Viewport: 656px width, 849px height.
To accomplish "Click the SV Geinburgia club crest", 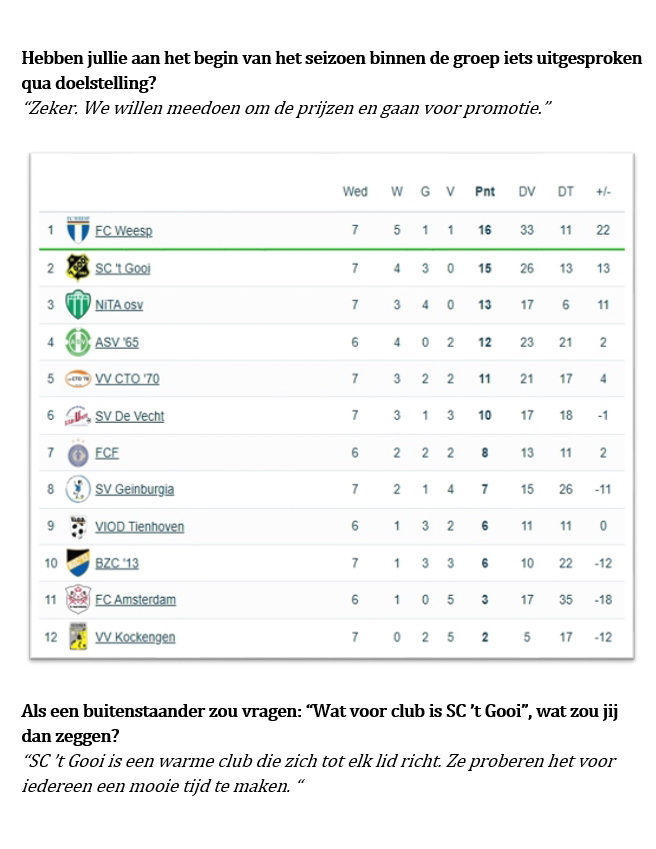I will (77, 489).
